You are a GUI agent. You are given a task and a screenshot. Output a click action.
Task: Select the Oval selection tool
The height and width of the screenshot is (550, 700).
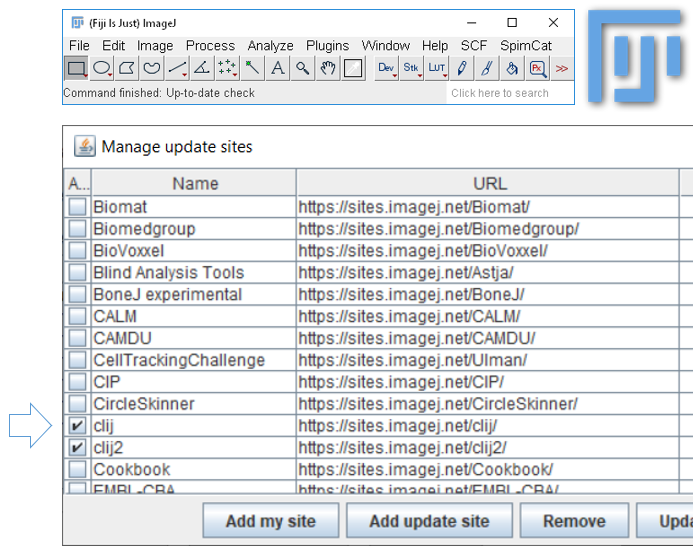click(102, 68)
